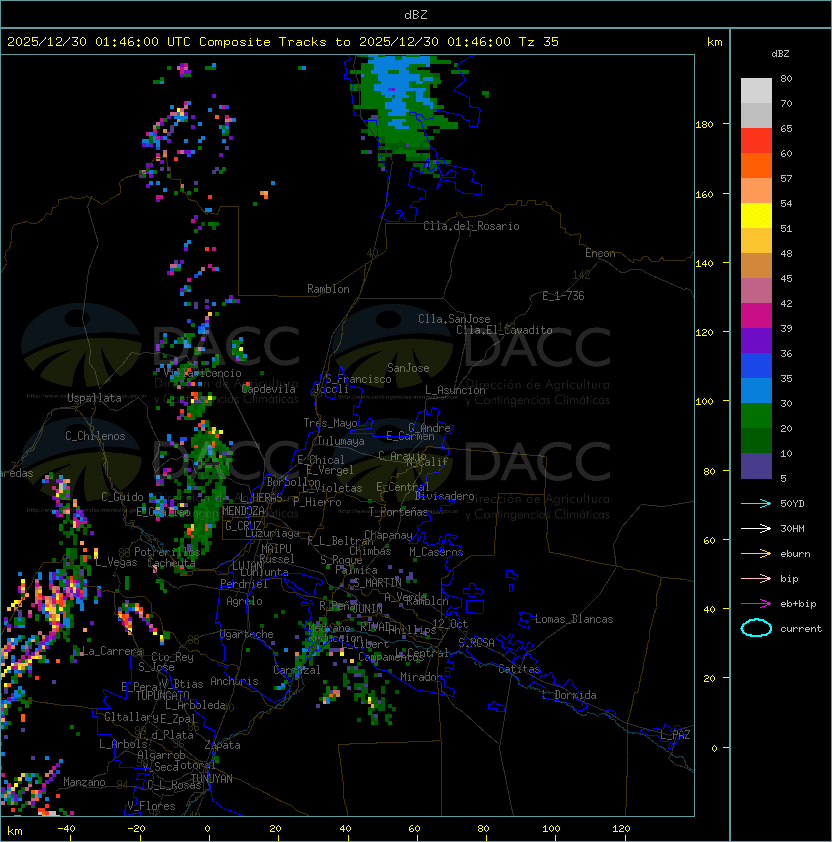This screenshot has width=832, height=842.
Task: Click the 'TUPUNGATO' map label
Action: (x=162, y=695)
